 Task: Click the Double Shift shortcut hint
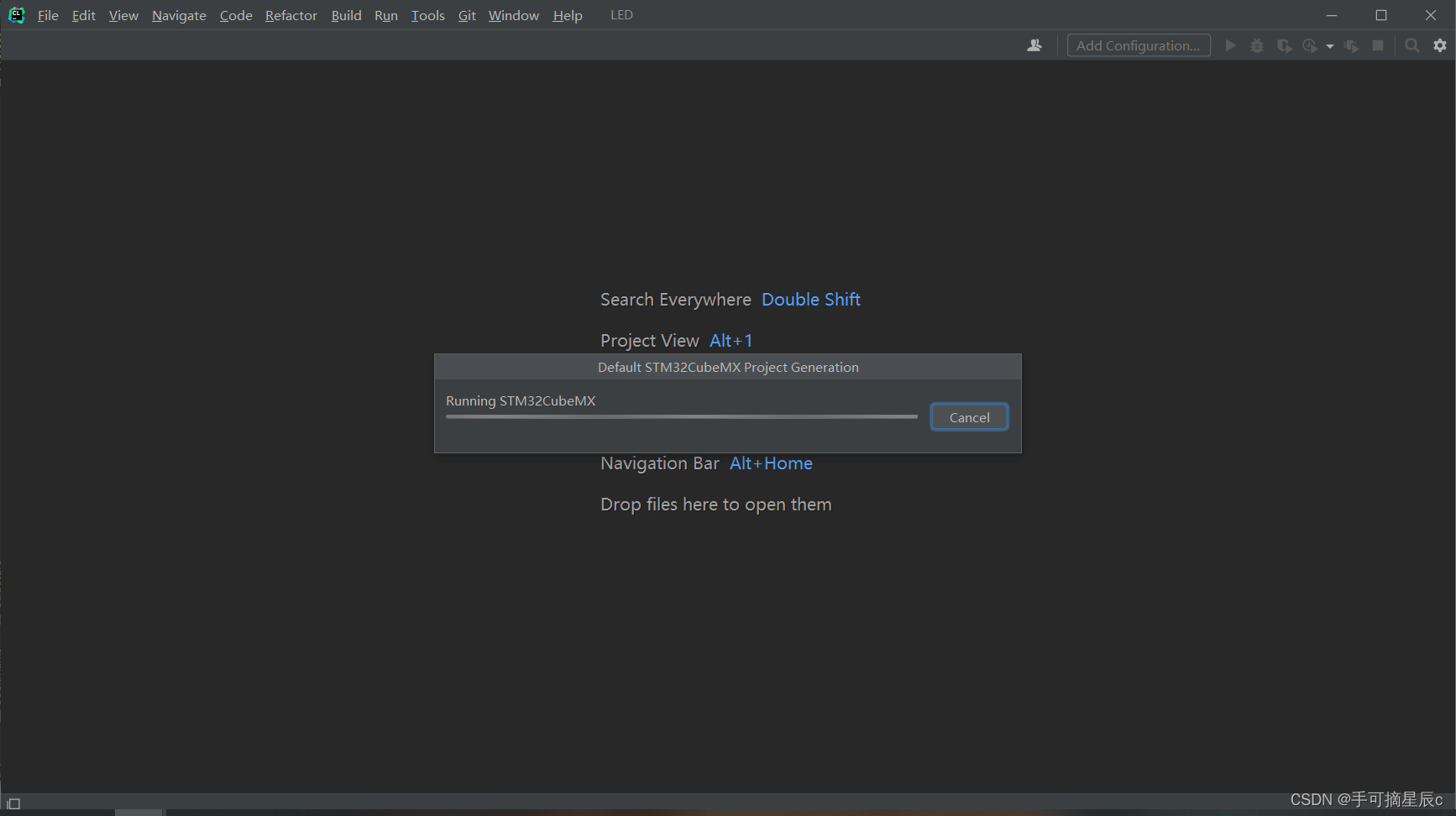(811, 300)
